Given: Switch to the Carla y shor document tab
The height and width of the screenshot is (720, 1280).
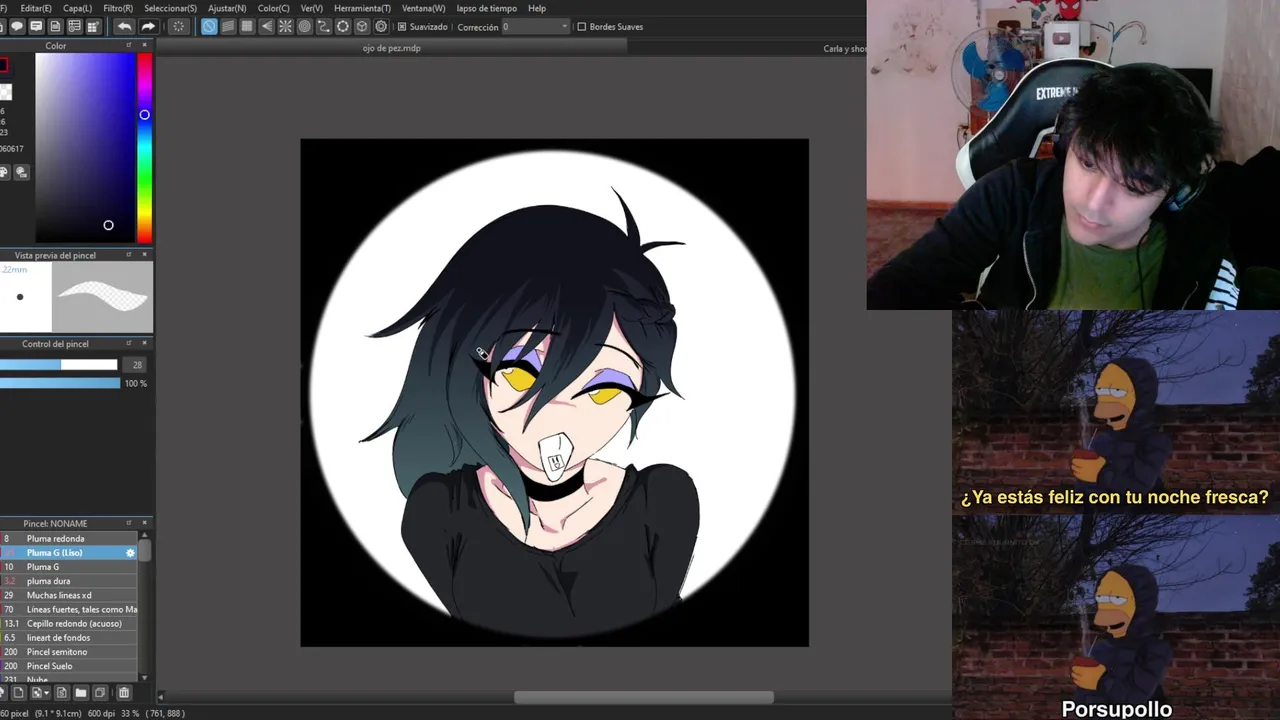Looking at the screenshot, I should point(845,48).
